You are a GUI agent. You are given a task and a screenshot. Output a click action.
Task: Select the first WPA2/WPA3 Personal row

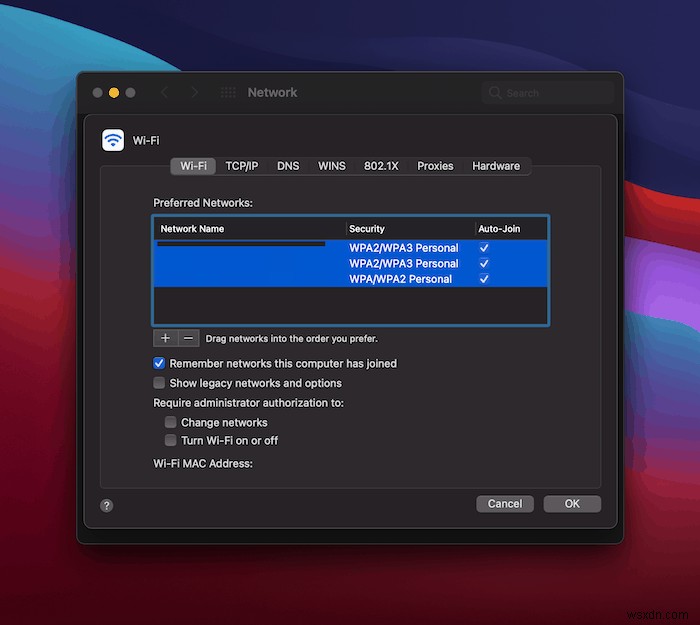click(x=350, y=248)
